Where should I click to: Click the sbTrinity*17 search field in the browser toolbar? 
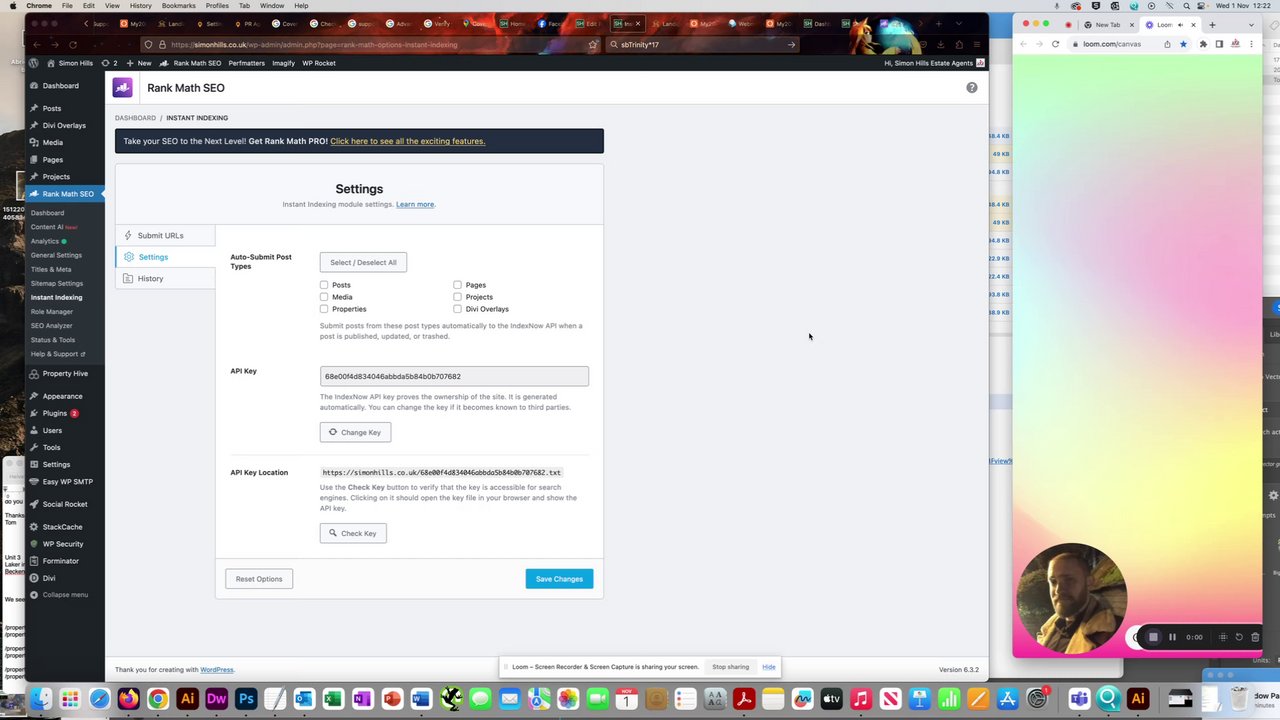[x=705, y=44]
